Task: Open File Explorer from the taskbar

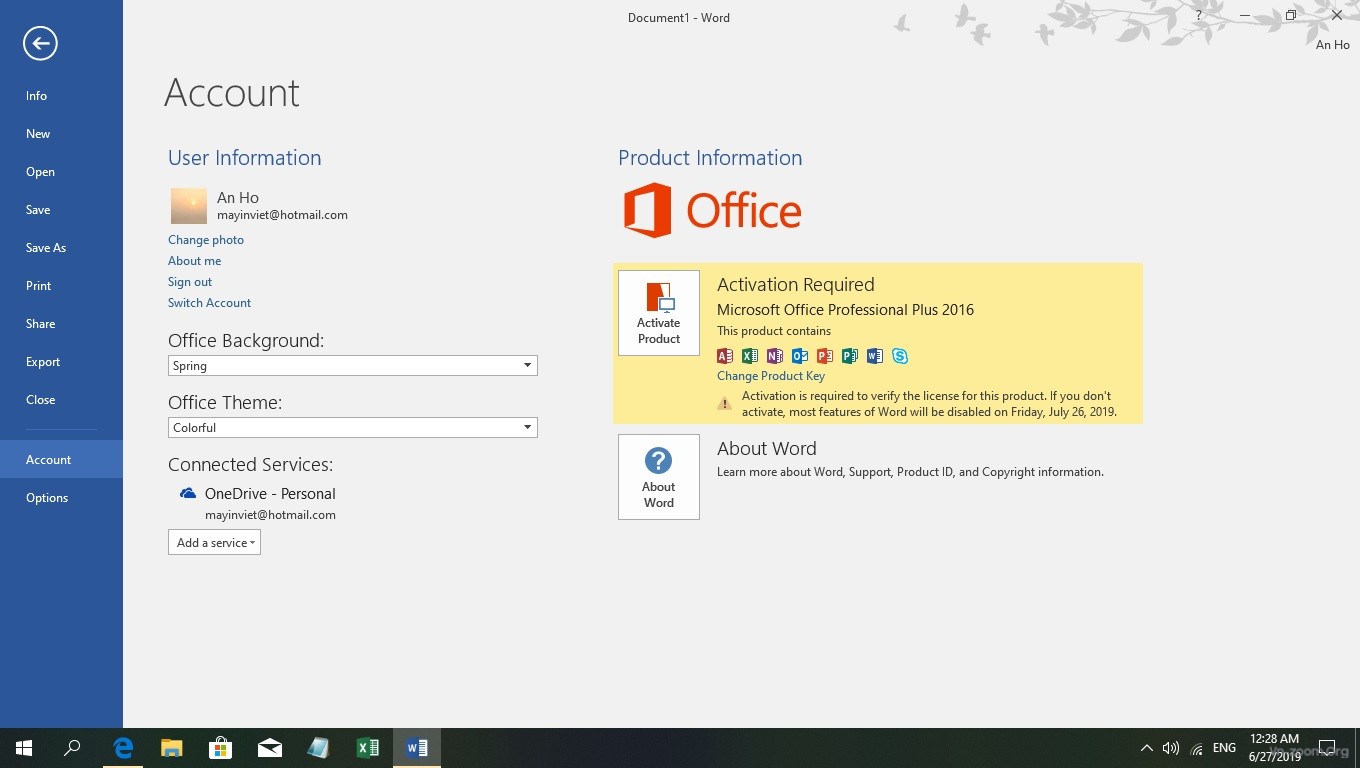Action: pyautogui.click(x=172, y=748)
